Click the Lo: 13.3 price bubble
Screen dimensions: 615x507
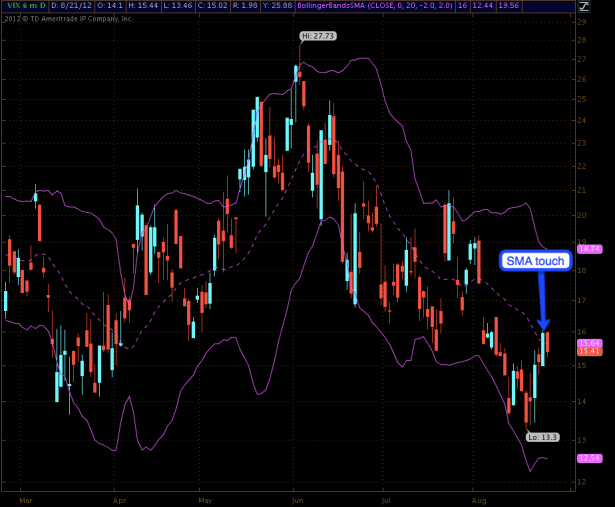[541, 435]
